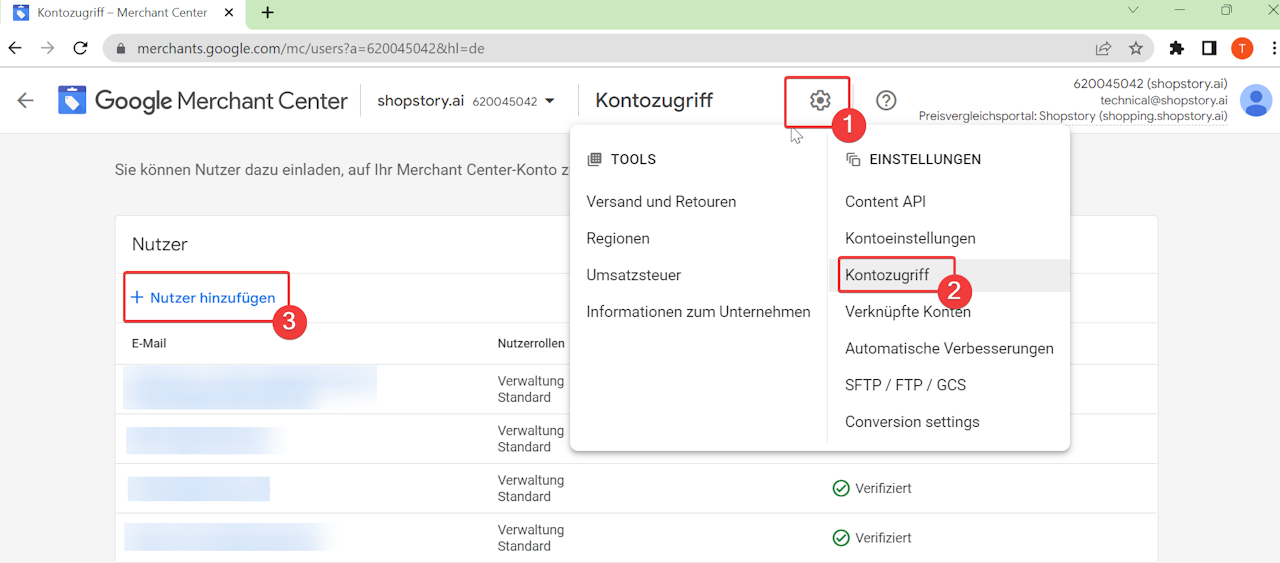
Task: Click the back arrow beside Merchant Center logo
Action: click(x=26, y=100)
